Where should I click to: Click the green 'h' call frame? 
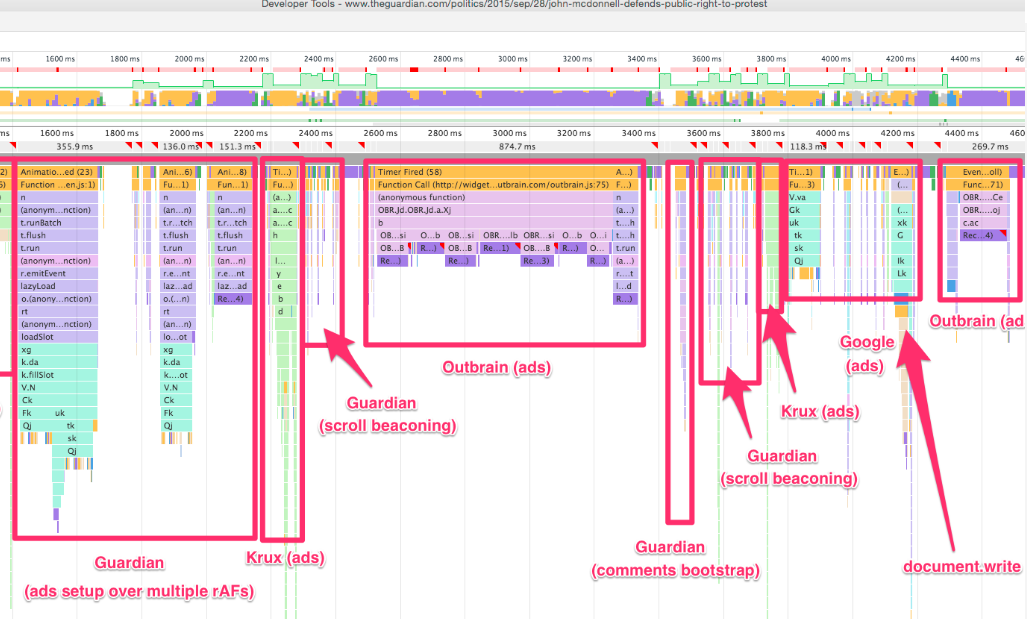click(283, 235)
